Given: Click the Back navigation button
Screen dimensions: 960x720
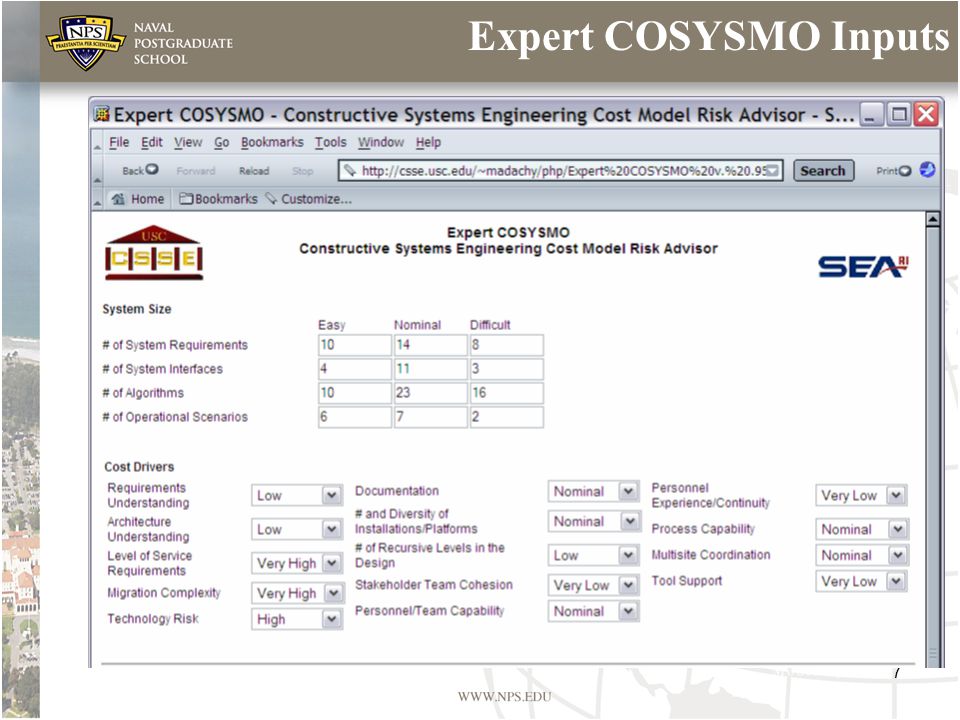Looking at the screenshot, I should (140, 170).
